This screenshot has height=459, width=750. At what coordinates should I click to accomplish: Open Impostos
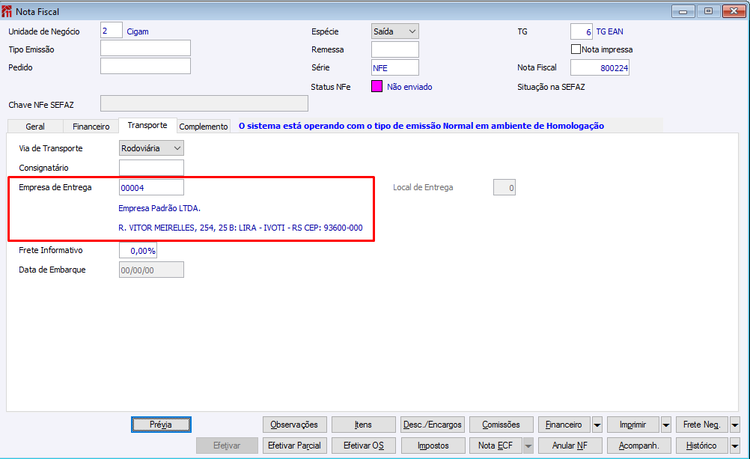click(x=432, y=446)
